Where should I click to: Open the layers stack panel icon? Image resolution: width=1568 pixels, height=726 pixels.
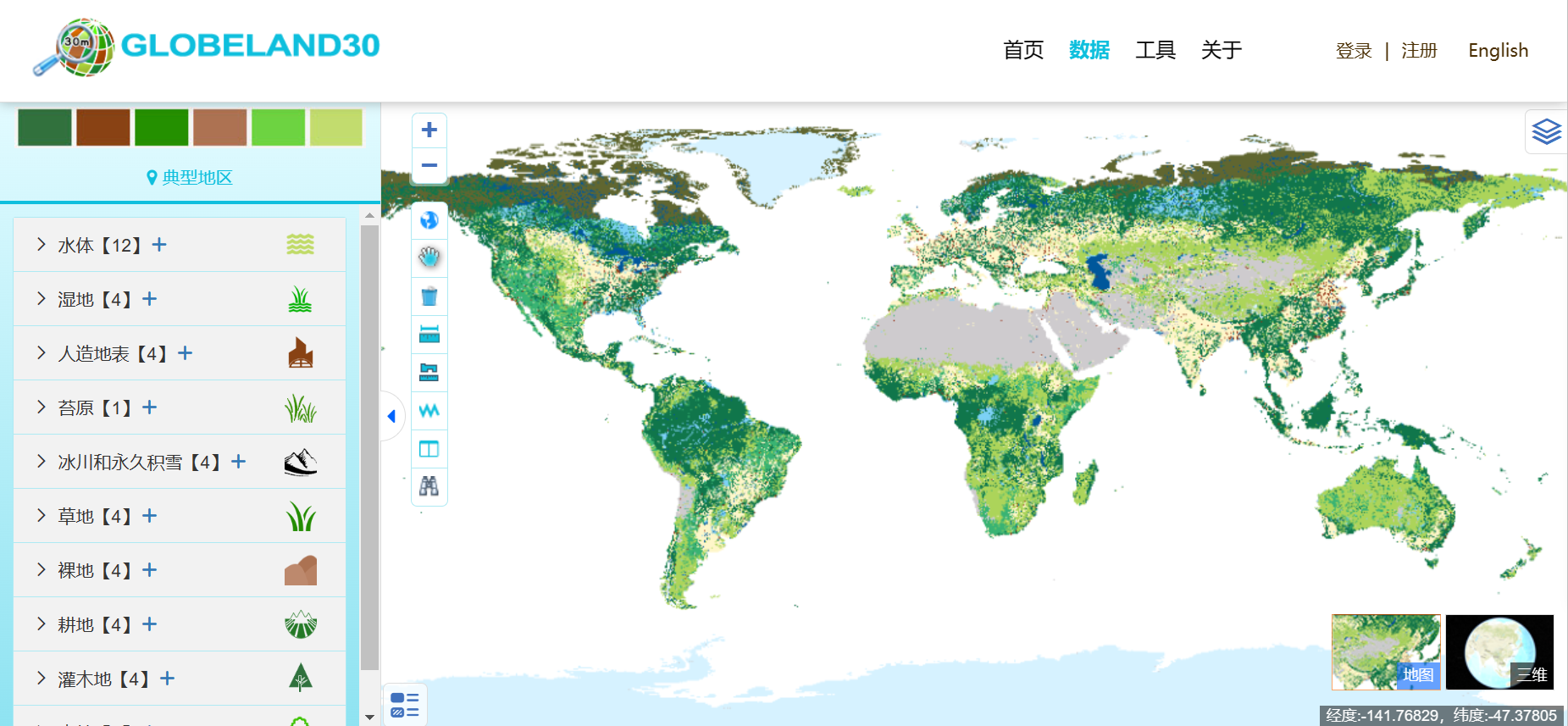(1546, 131)
